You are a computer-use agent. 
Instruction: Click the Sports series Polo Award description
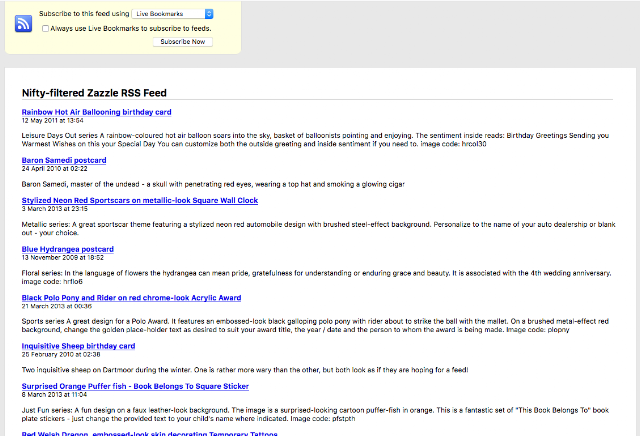point(315,325)
